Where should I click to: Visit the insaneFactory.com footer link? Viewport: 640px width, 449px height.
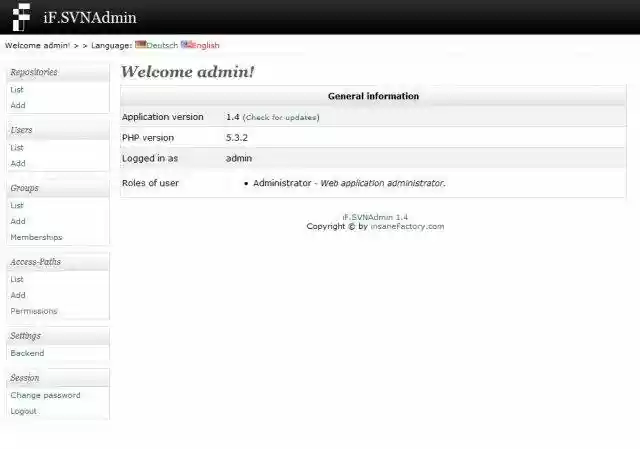click(407, 226)
